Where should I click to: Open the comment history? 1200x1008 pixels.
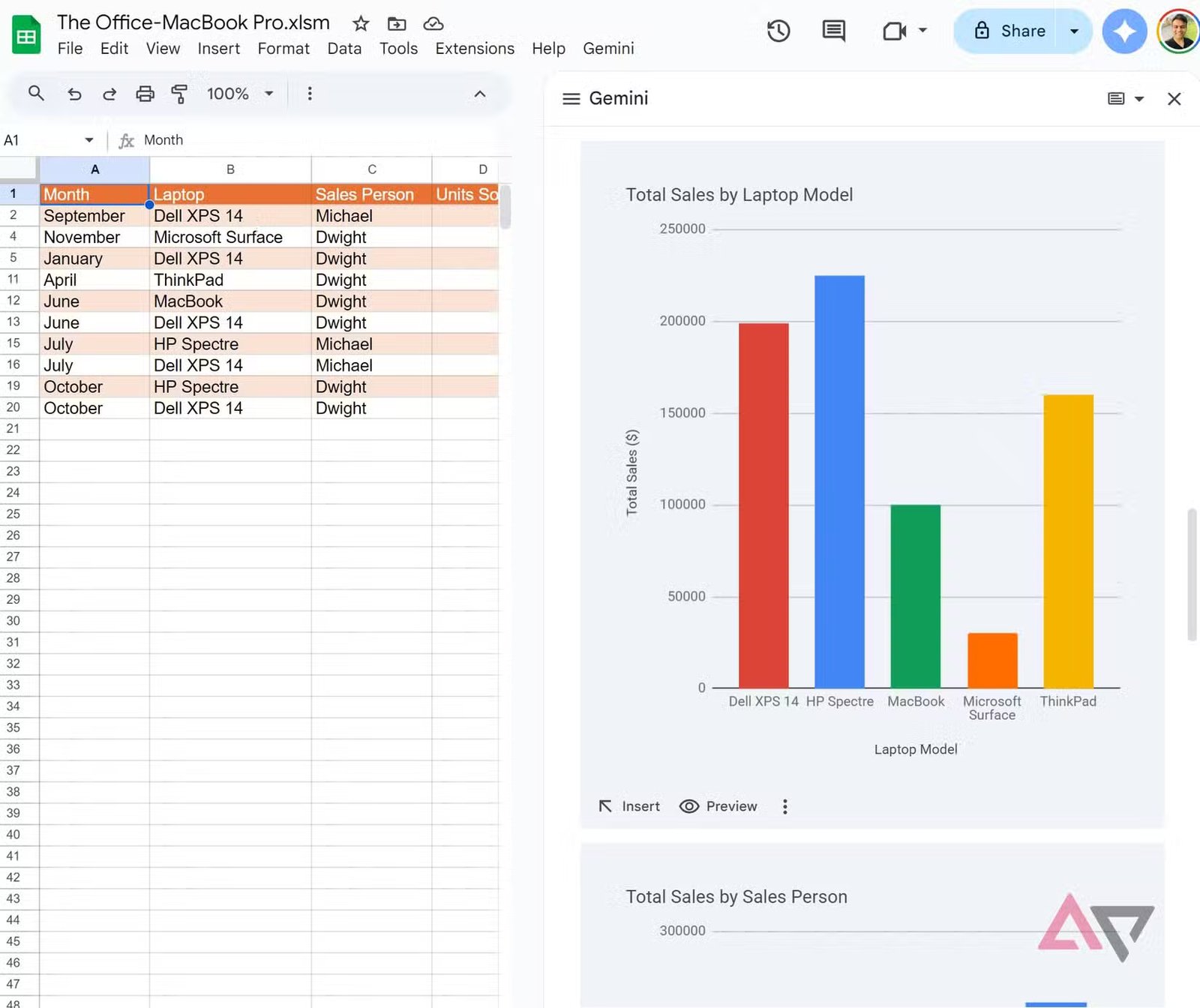[832, 31]
